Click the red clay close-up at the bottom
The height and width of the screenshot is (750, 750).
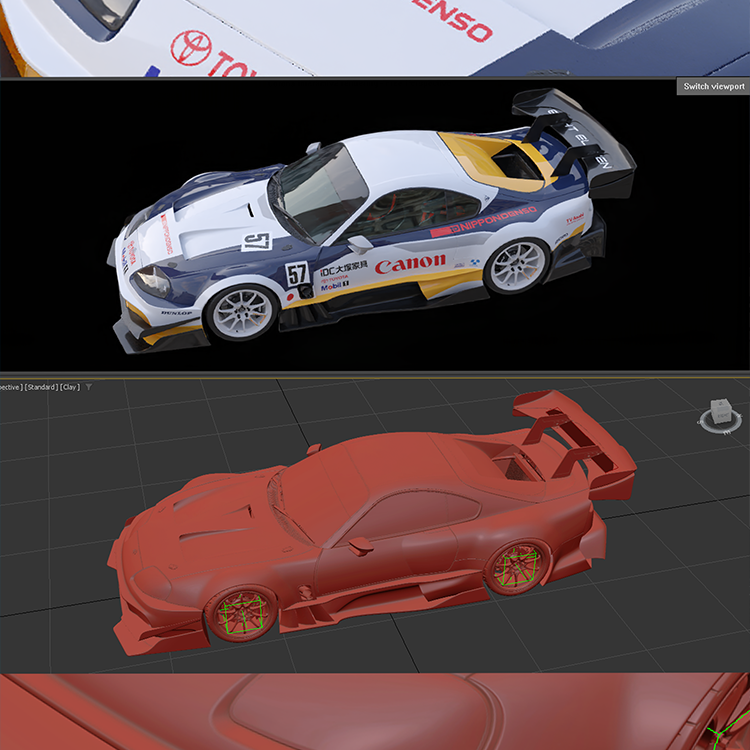pos(375,712)
